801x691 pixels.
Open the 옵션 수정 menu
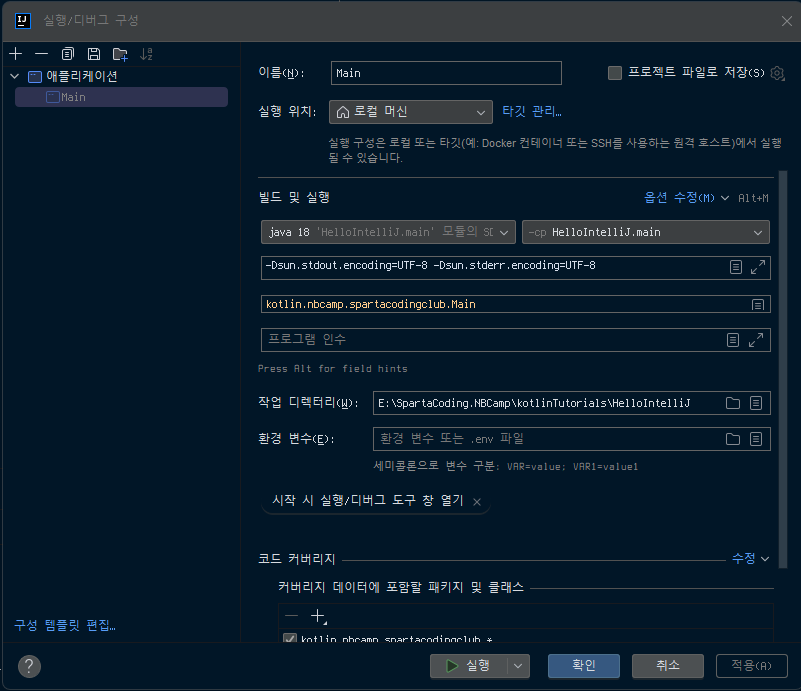point(686,198)
